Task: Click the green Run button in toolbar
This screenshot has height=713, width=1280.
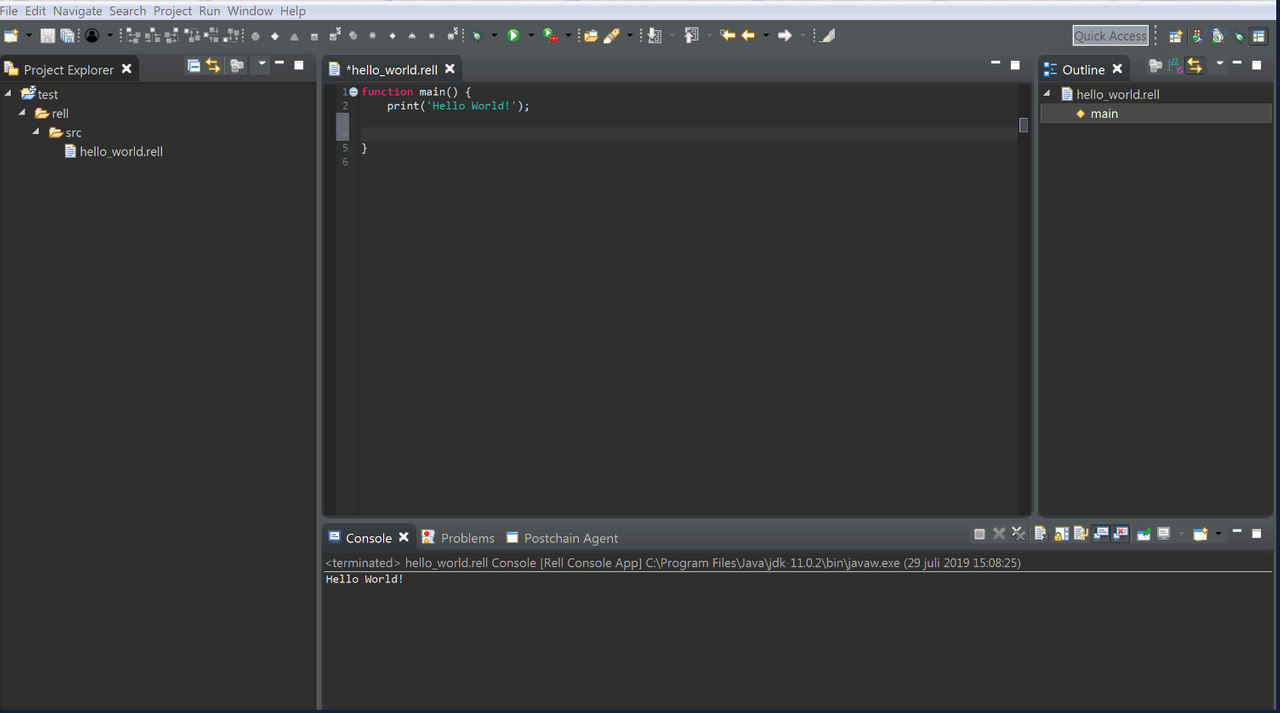Action: (x=513, y=35)
